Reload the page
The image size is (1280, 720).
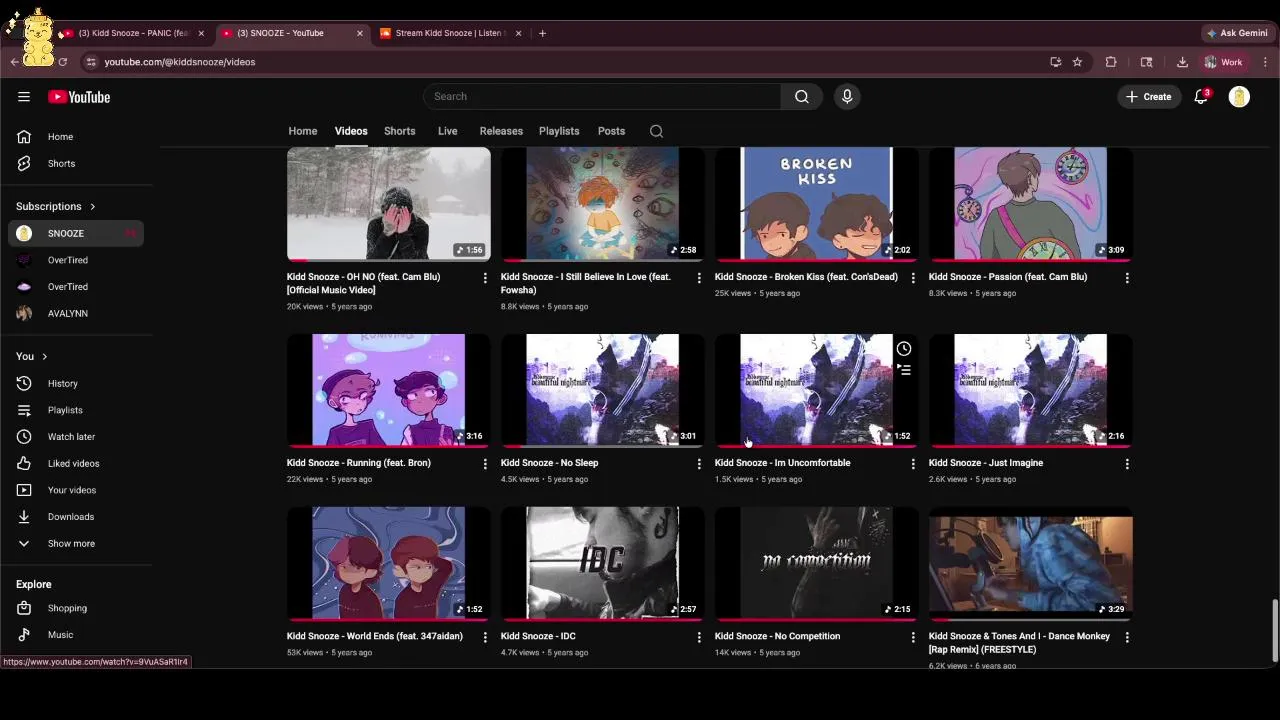click(x=62, y=62)
